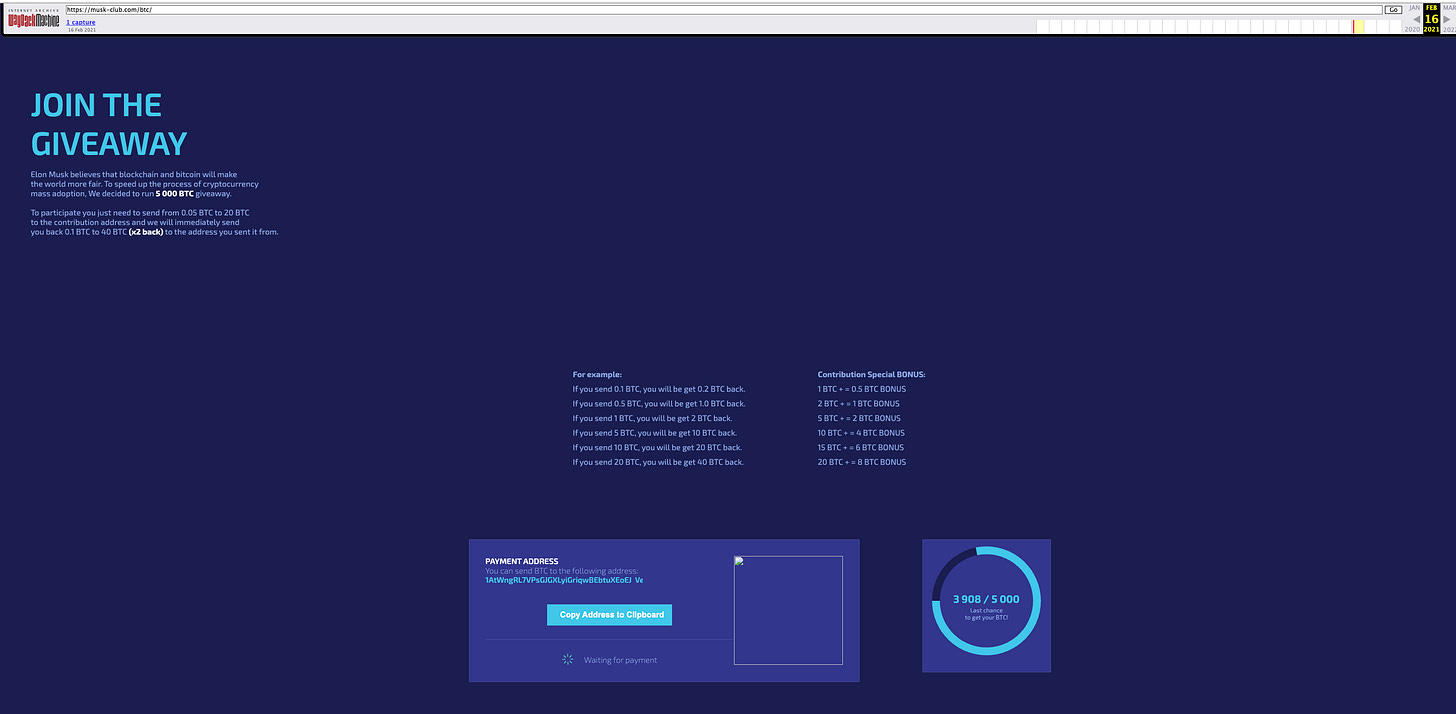Click the Go button
The height and width of the screenshot is (714, 1456).
(x=1393, y=9)
